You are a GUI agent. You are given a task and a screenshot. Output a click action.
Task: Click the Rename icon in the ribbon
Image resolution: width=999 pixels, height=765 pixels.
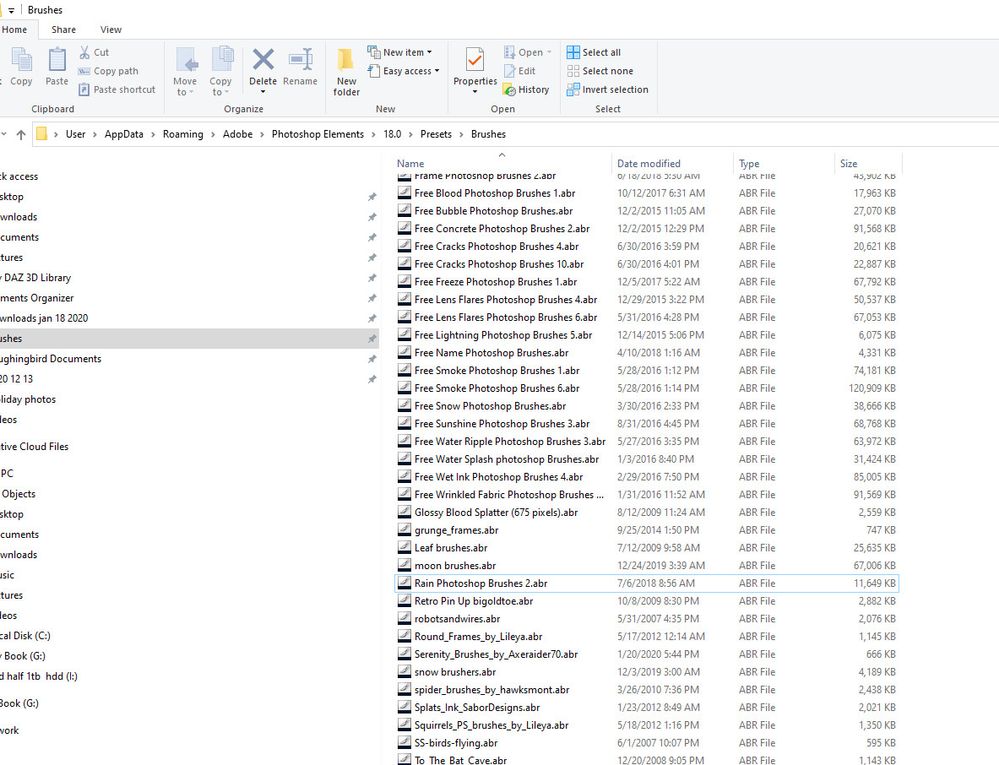pyautogui.click(x=300, y=59)
